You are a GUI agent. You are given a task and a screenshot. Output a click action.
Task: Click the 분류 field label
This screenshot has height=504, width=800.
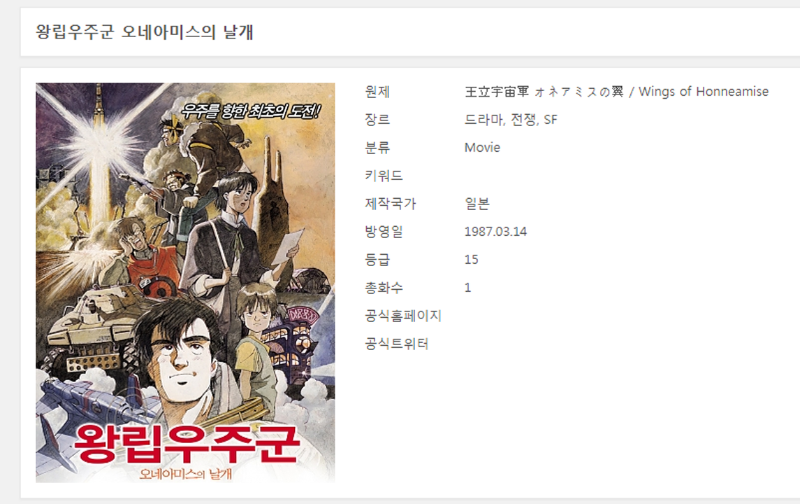[377, 148]
